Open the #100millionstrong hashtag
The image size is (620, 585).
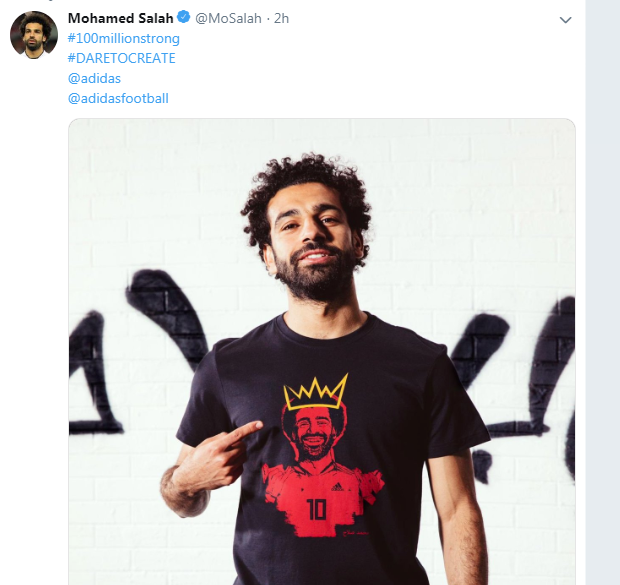click(x=124, y=38)
